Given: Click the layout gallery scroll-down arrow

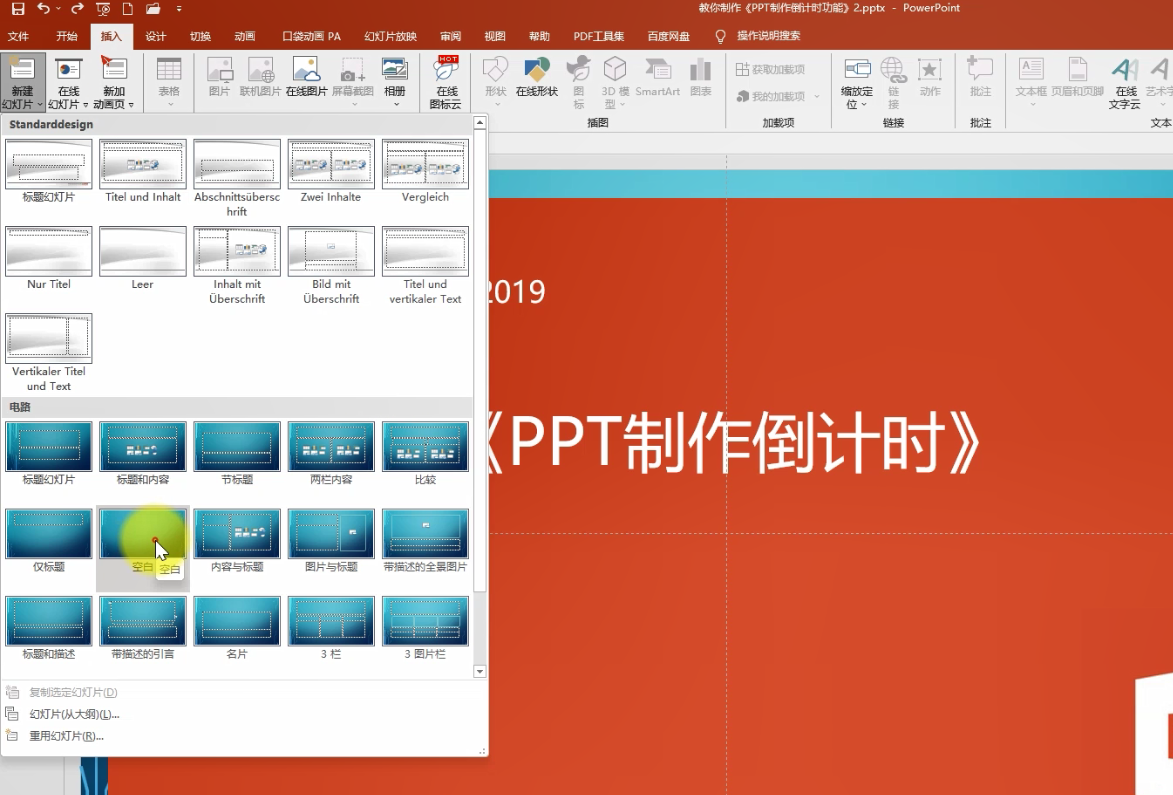Looking at the screenshot, I should 480,672.
